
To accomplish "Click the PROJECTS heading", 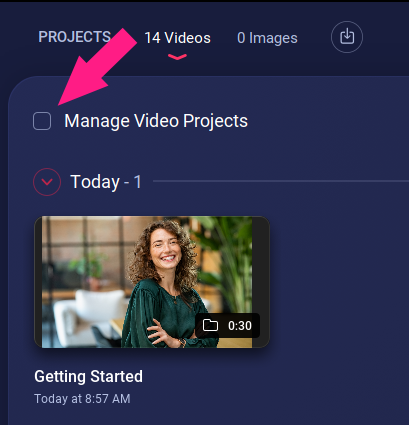I will pos(74,37).
